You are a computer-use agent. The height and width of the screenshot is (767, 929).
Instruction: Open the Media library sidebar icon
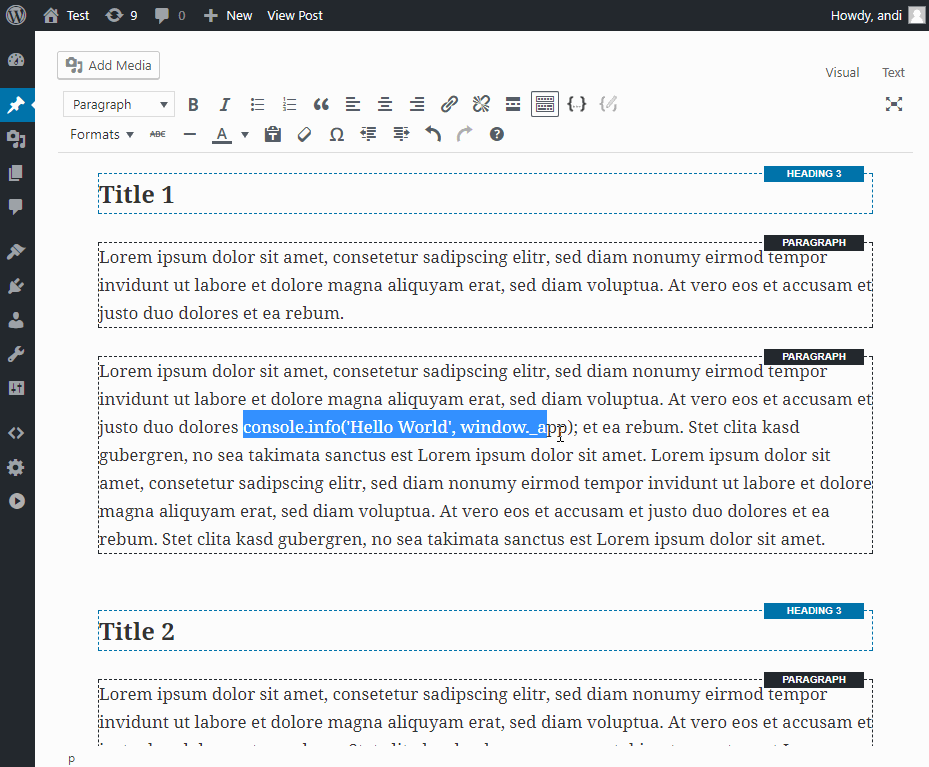(x=16, y=139)
